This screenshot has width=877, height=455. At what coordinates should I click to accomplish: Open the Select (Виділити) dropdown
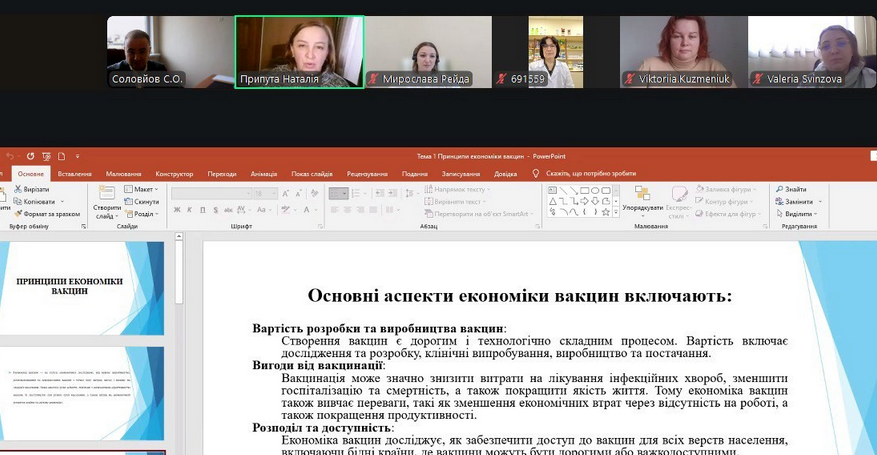pyautogui.click(x=797, y=214)
